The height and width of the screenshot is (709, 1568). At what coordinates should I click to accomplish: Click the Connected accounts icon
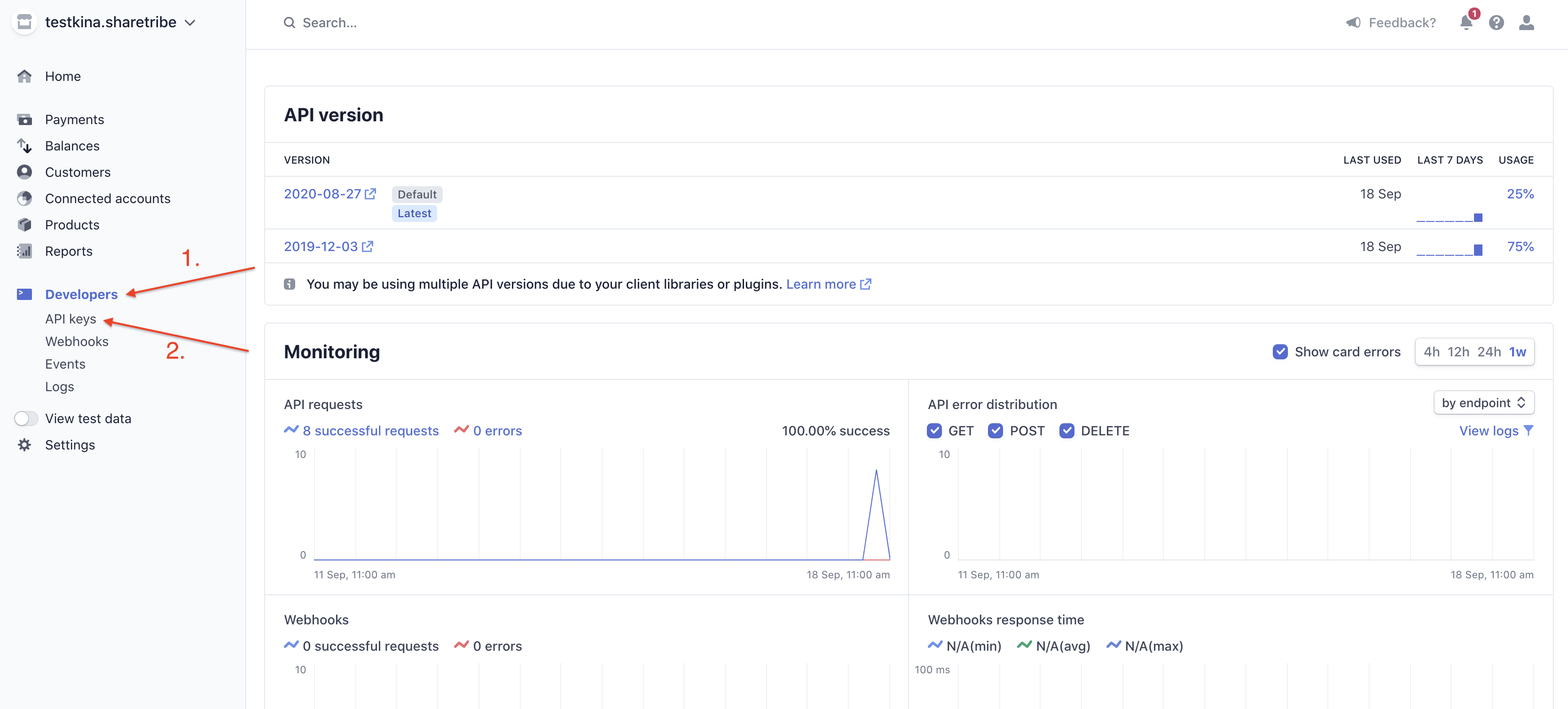[x=24, y=198]
